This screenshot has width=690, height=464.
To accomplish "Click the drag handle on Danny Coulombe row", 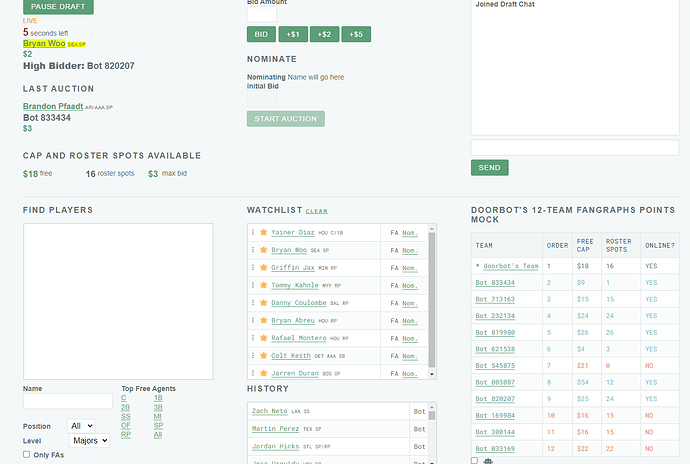I will pyautogui.click(x=253, y=302).
